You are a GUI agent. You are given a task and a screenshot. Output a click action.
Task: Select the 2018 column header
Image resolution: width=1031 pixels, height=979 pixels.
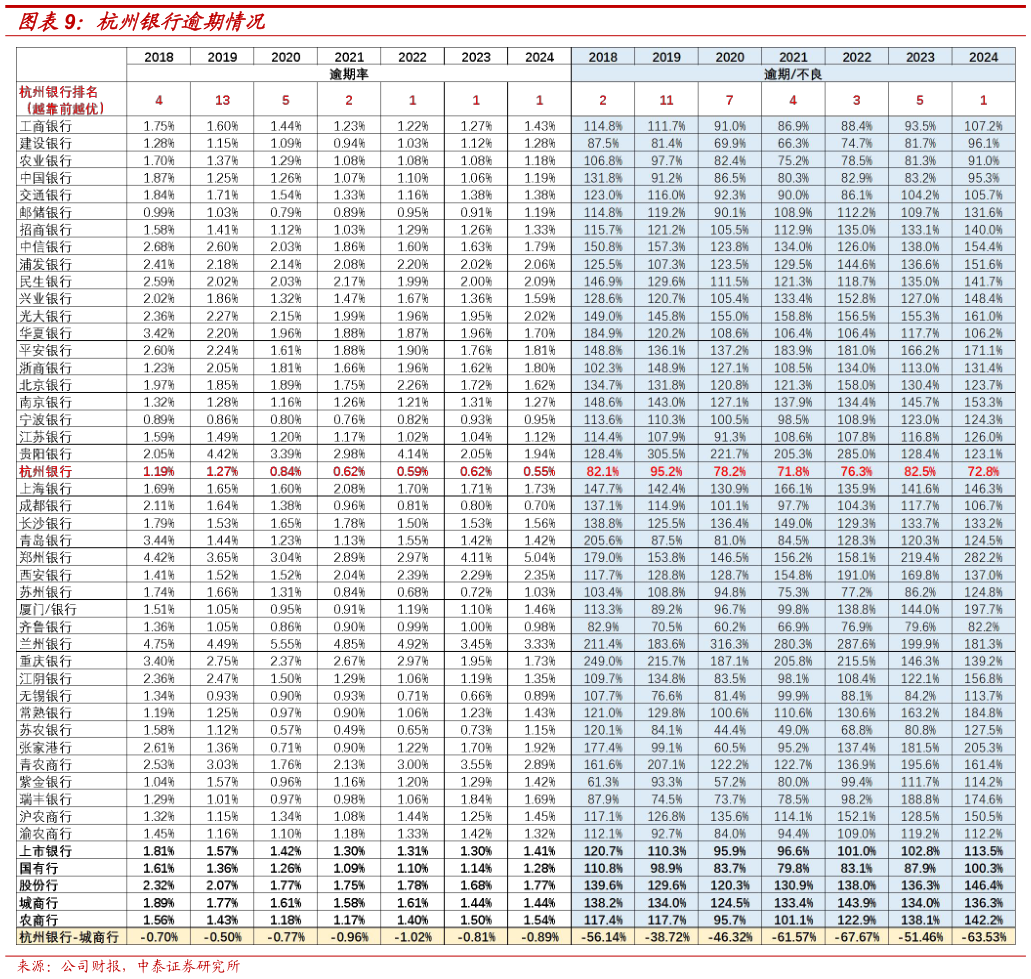click(x=602, y=57)
